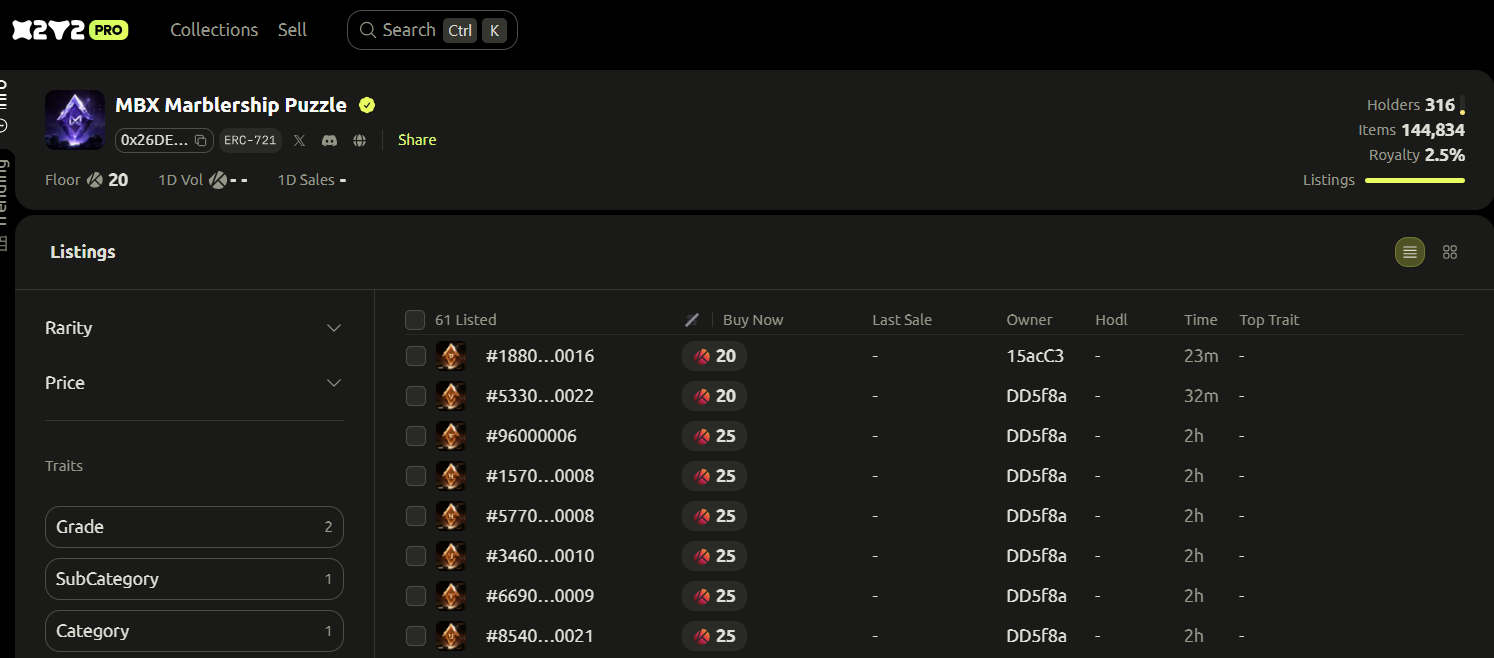Open the Category trait filter
Image resolution: width=1494 pixels, height=658 pixels.
[x=194, y=631]
